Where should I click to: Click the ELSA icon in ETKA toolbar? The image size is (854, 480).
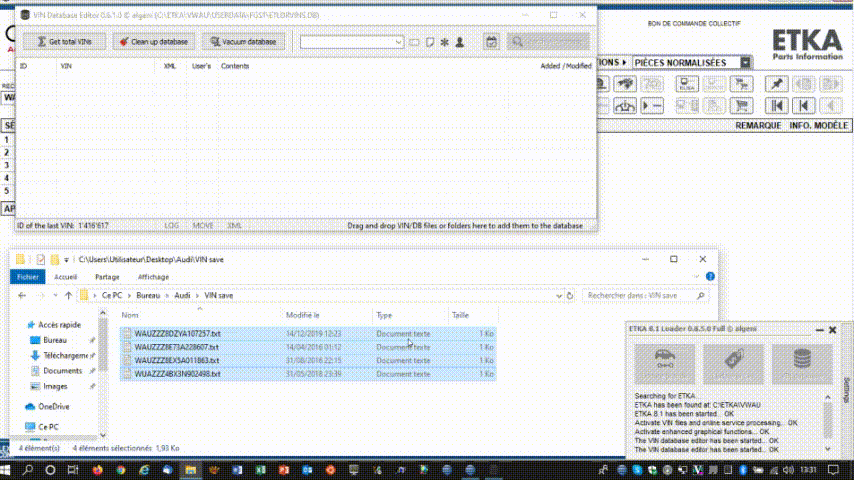pyautogui.click(x=687, y=84)
